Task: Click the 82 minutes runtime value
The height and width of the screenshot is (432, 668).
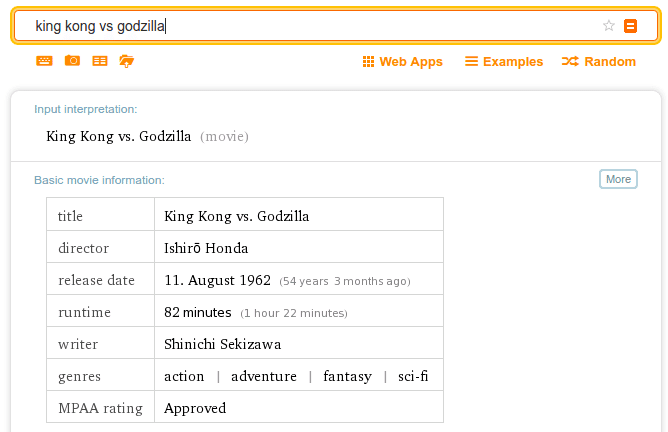Action: [x=198, y=312]
